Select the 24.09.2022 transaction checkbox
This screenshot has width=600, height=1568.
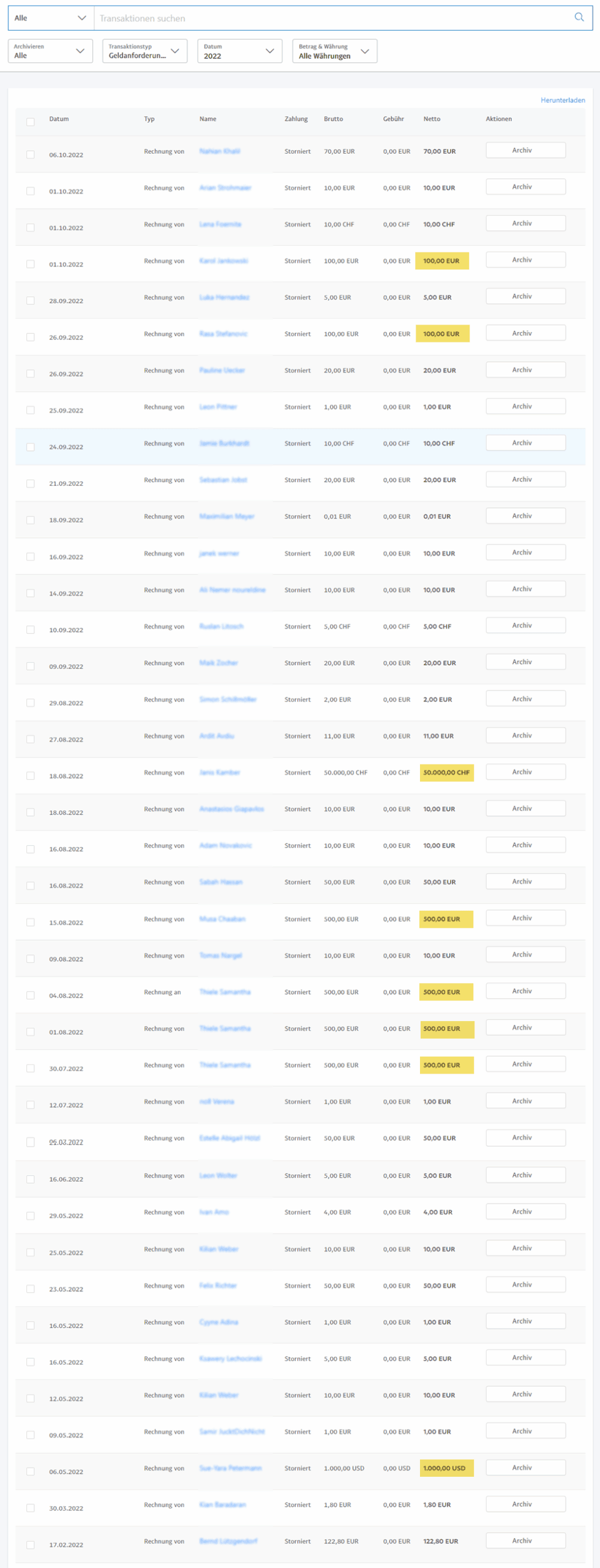[x=31, y=447]
